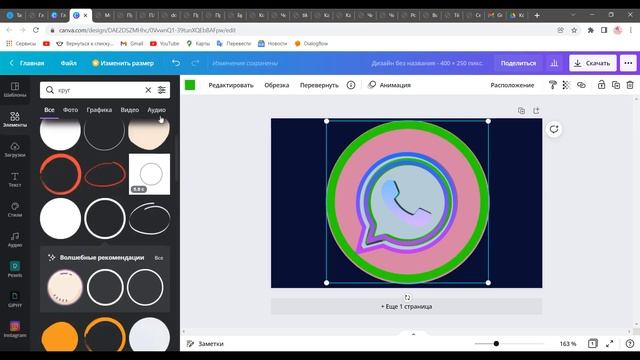The width and height of the screenshot is (640, 360).
Task: Open Анимация options
Action: [389, 85]
